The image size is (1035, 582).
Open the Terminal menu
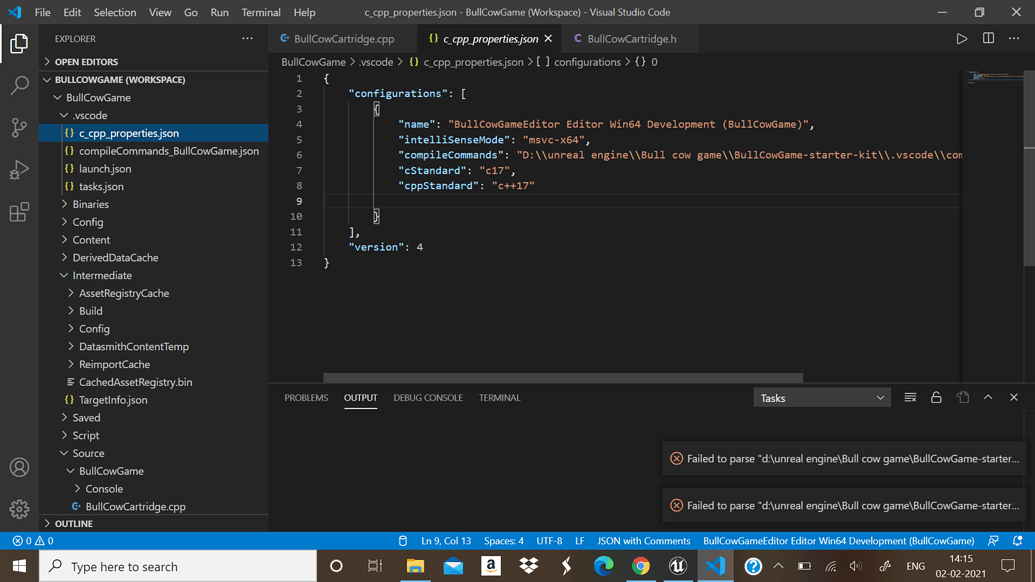(260, 13)
